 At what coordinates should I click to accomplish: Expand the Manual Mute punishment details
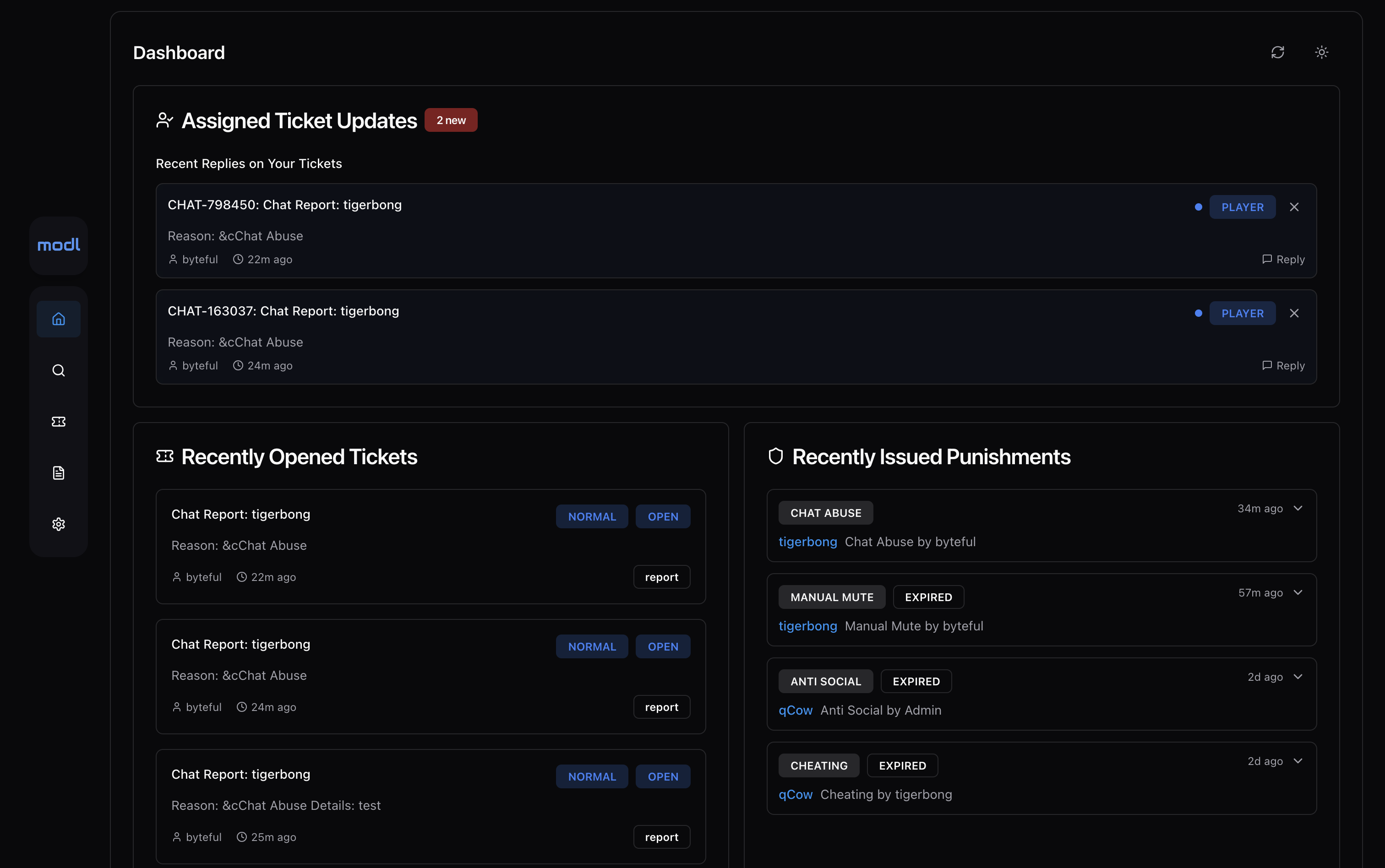(1298, 592)
